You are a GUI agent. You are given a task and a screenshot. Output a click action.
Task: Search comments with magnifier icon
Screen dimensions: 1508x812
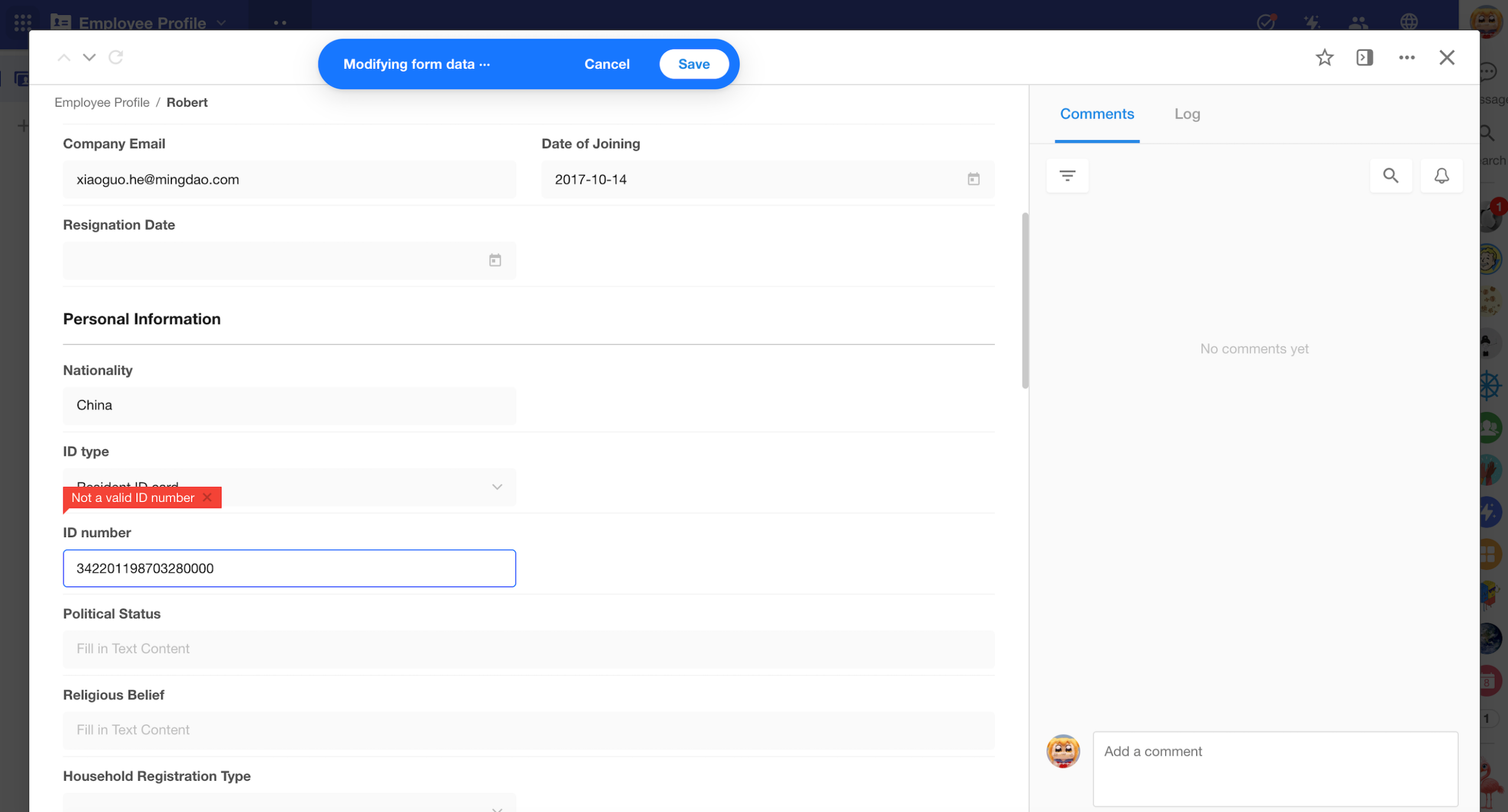1390,175
